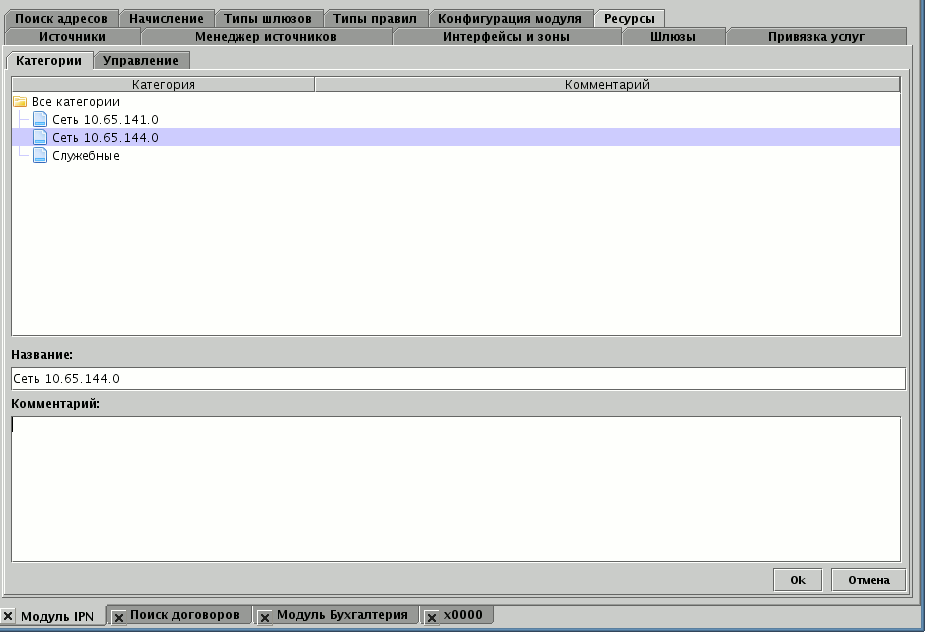Click document icon of Служебные category

click(40, 156)
